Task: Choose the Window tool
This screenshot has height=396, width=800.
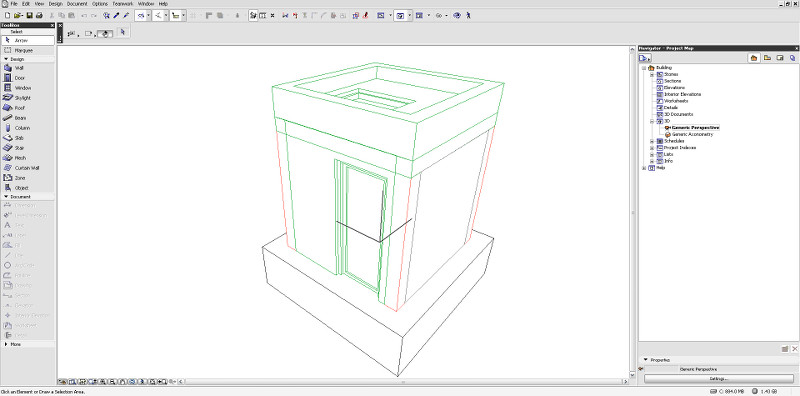Action: [28, 88]
